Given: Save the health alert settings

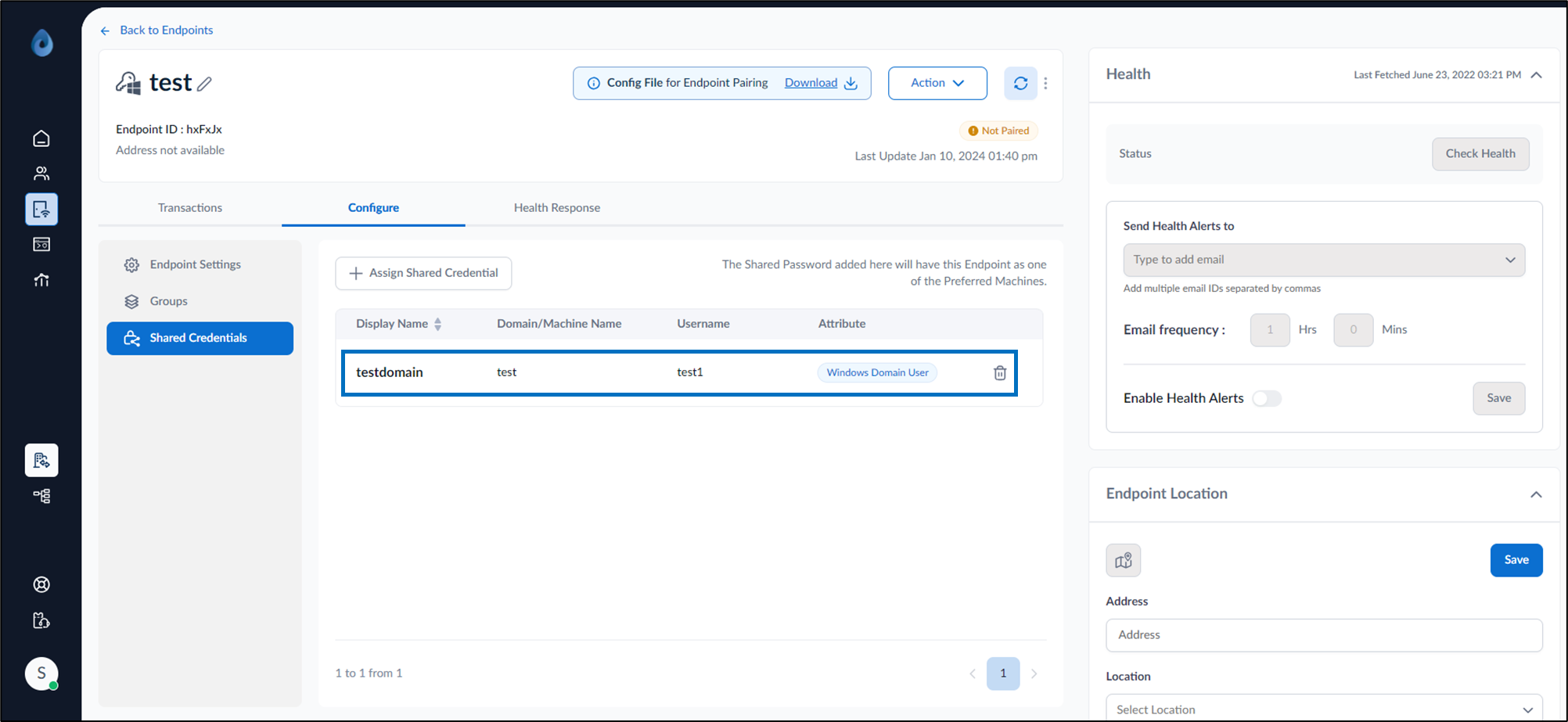Looking at the screenshot, I should click(1498, 398).
